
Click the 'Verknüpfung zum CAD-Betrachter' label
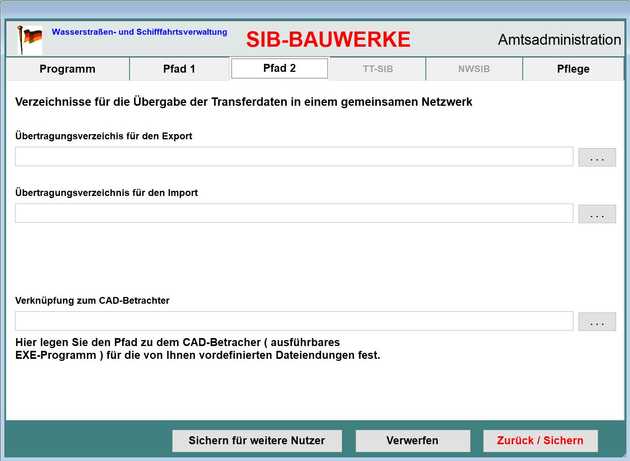coord(92,300)
